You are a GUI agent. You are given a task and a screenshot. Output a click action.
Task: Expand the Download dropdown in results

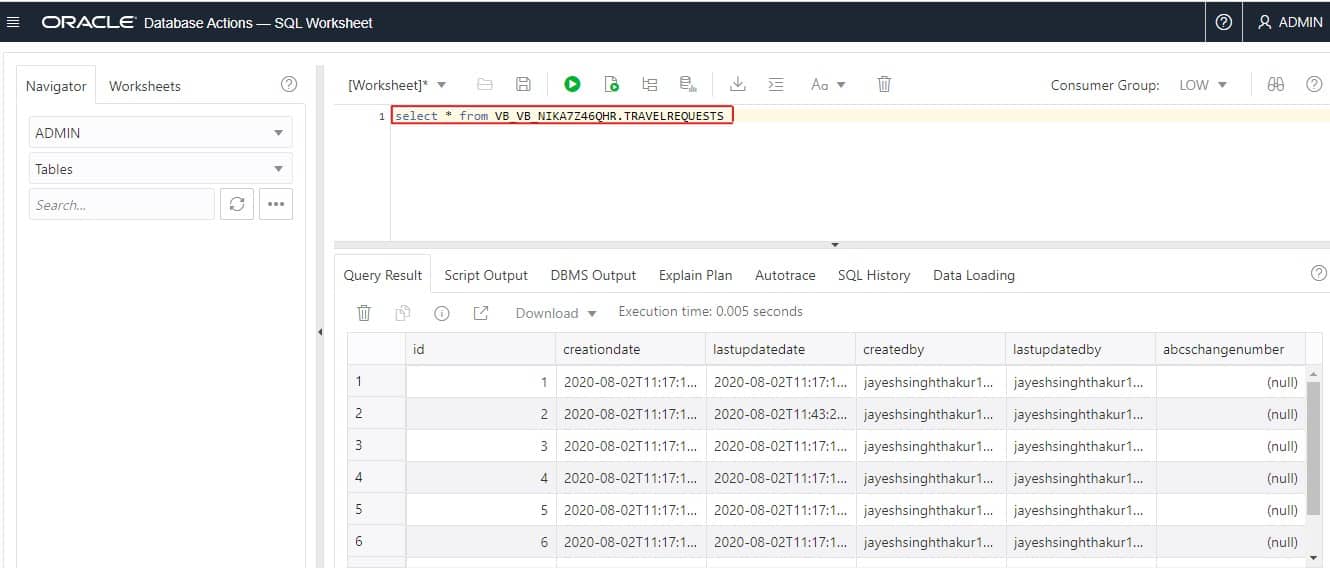[556, 313]
